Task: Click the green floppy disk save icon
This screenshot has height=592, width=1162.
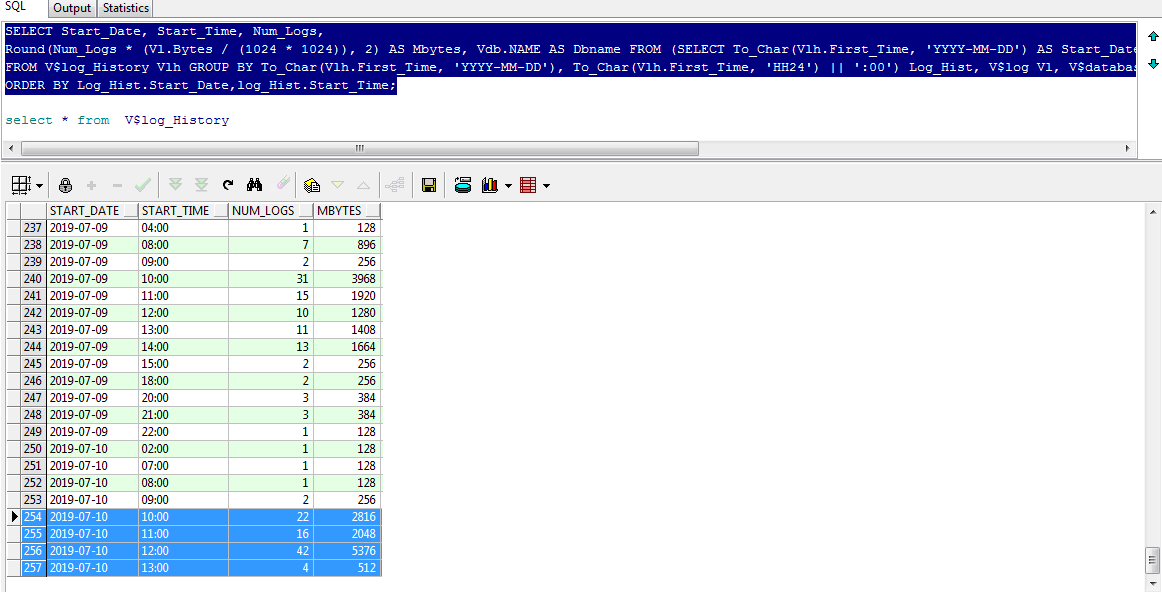Action: click(x=429, y=185)
